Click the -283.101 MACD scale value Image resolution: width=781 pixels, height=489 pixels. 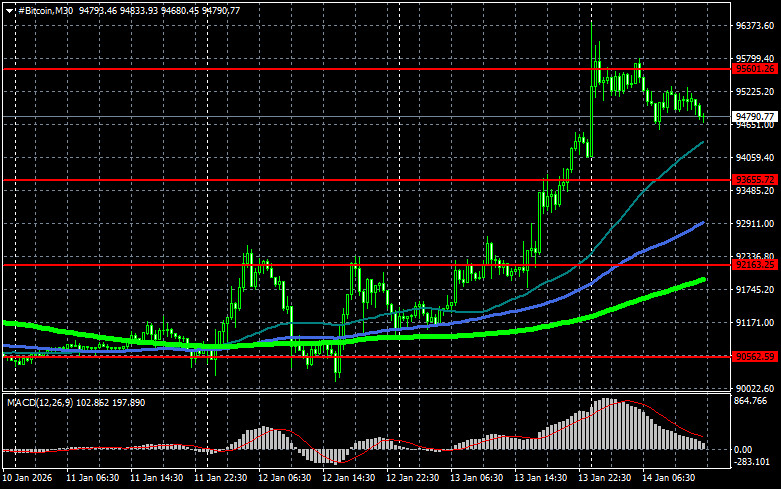coord(755,462)
